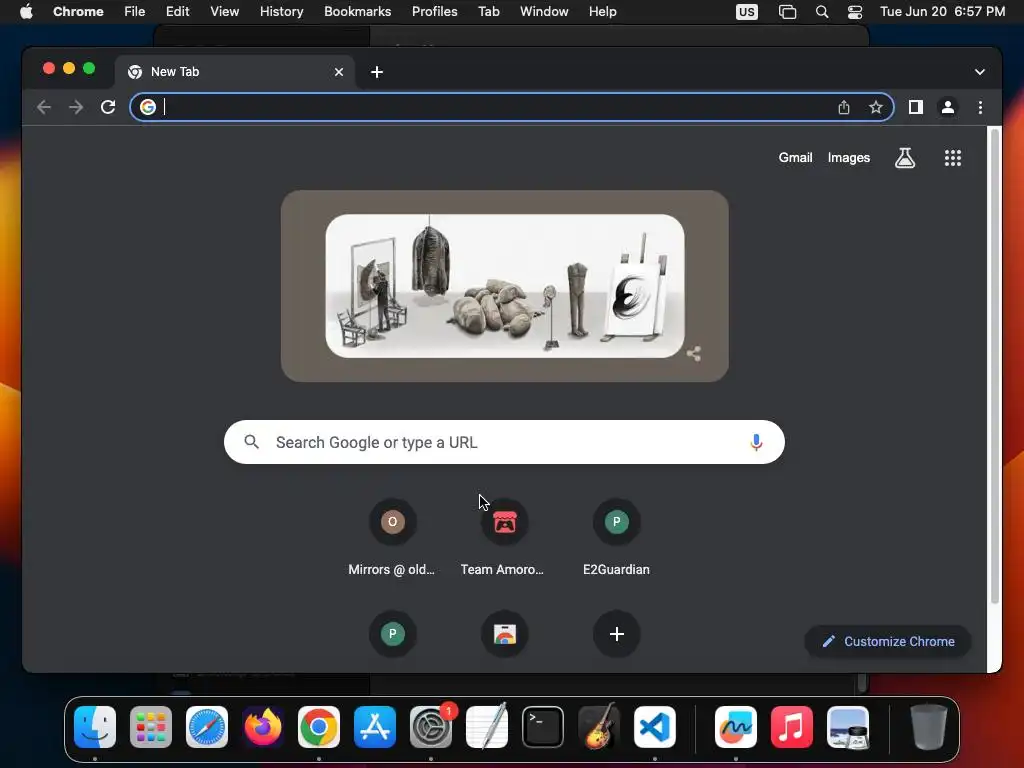The image size is (1024, 768).
Task: Open the date and time display
Action: [x=942, y=12]
